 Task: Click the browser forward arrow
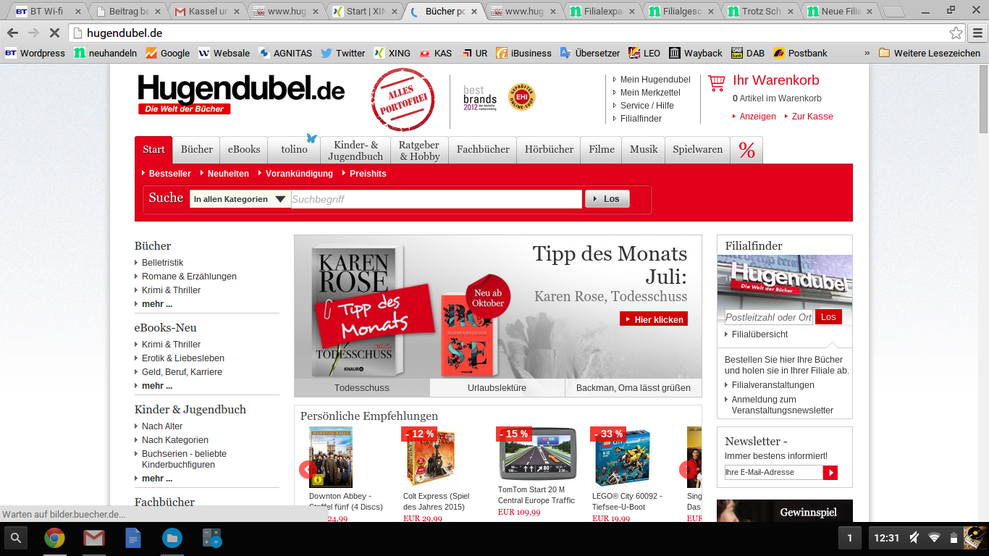point(33,33)
